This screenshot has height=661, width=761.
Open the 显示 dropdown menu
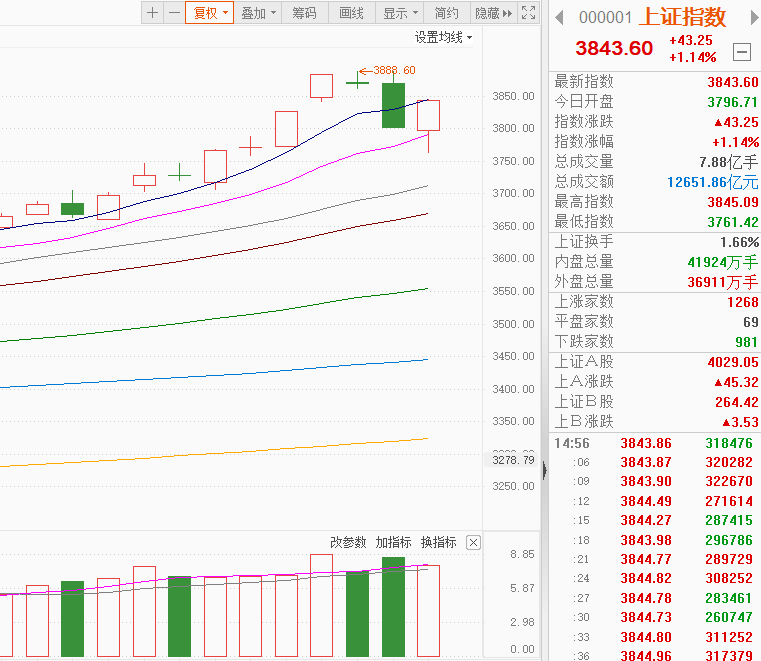tap(400, 13)
